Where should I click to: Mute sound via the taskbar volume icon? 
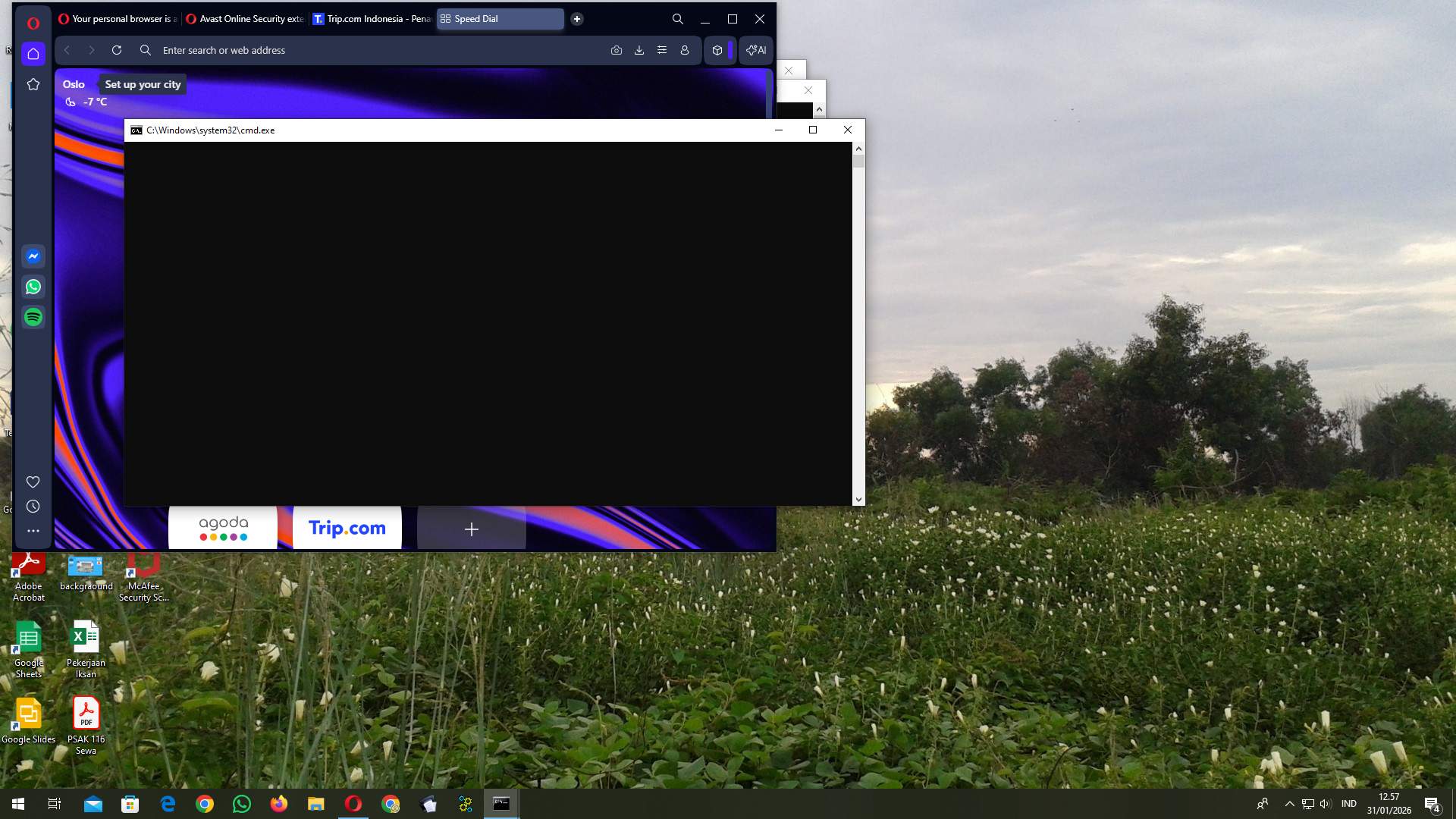(x=1325, y=803)
